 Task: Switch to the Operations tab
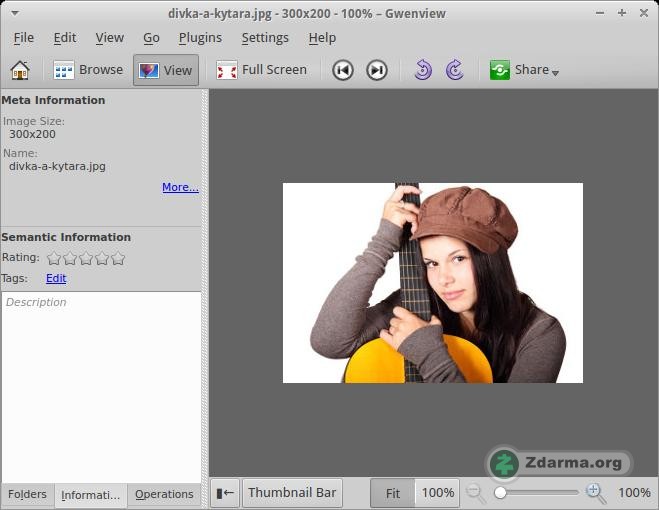164,494
